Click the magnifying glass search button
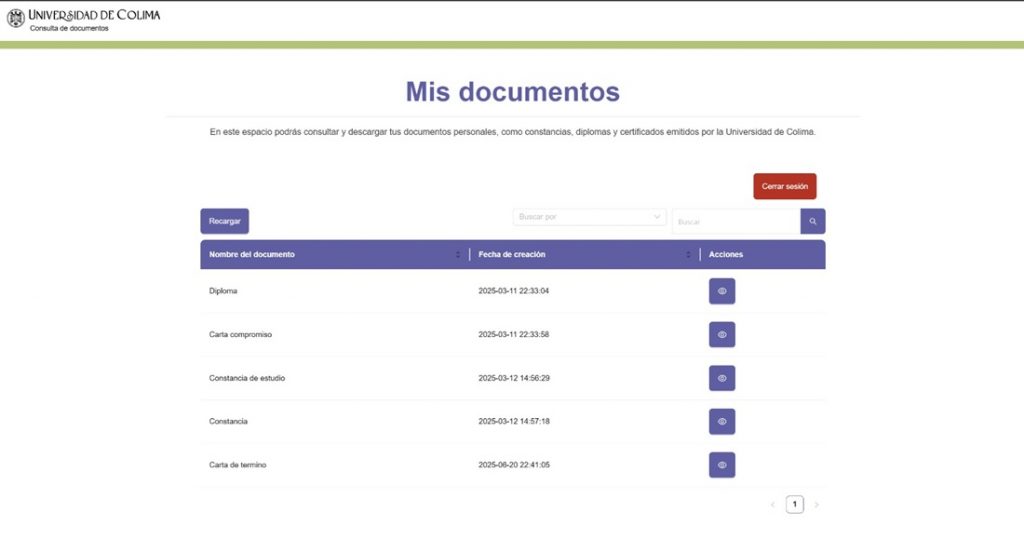1024x539 pixels. pyautogui.click(x=813, y=221)
